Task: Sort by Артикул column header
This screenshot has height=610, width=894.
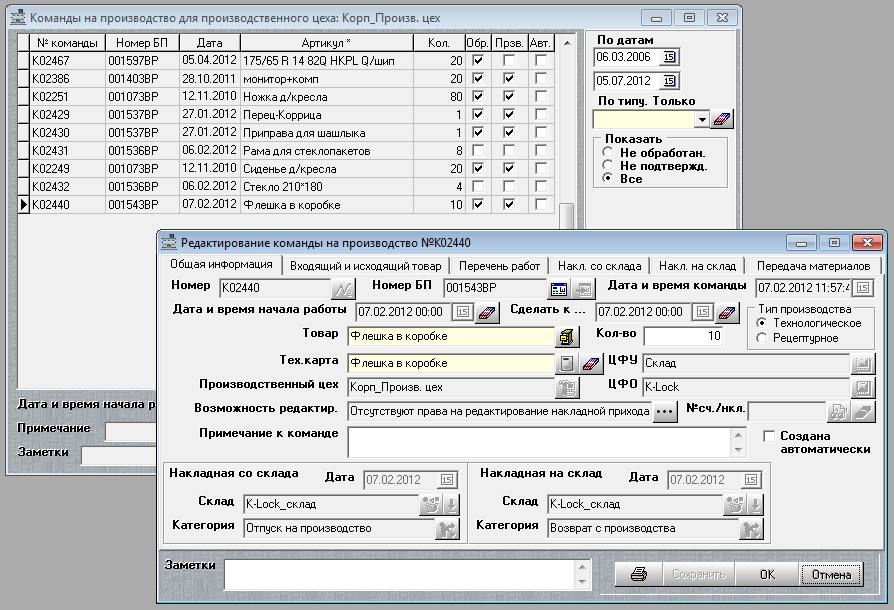Action: click(326, 43)
